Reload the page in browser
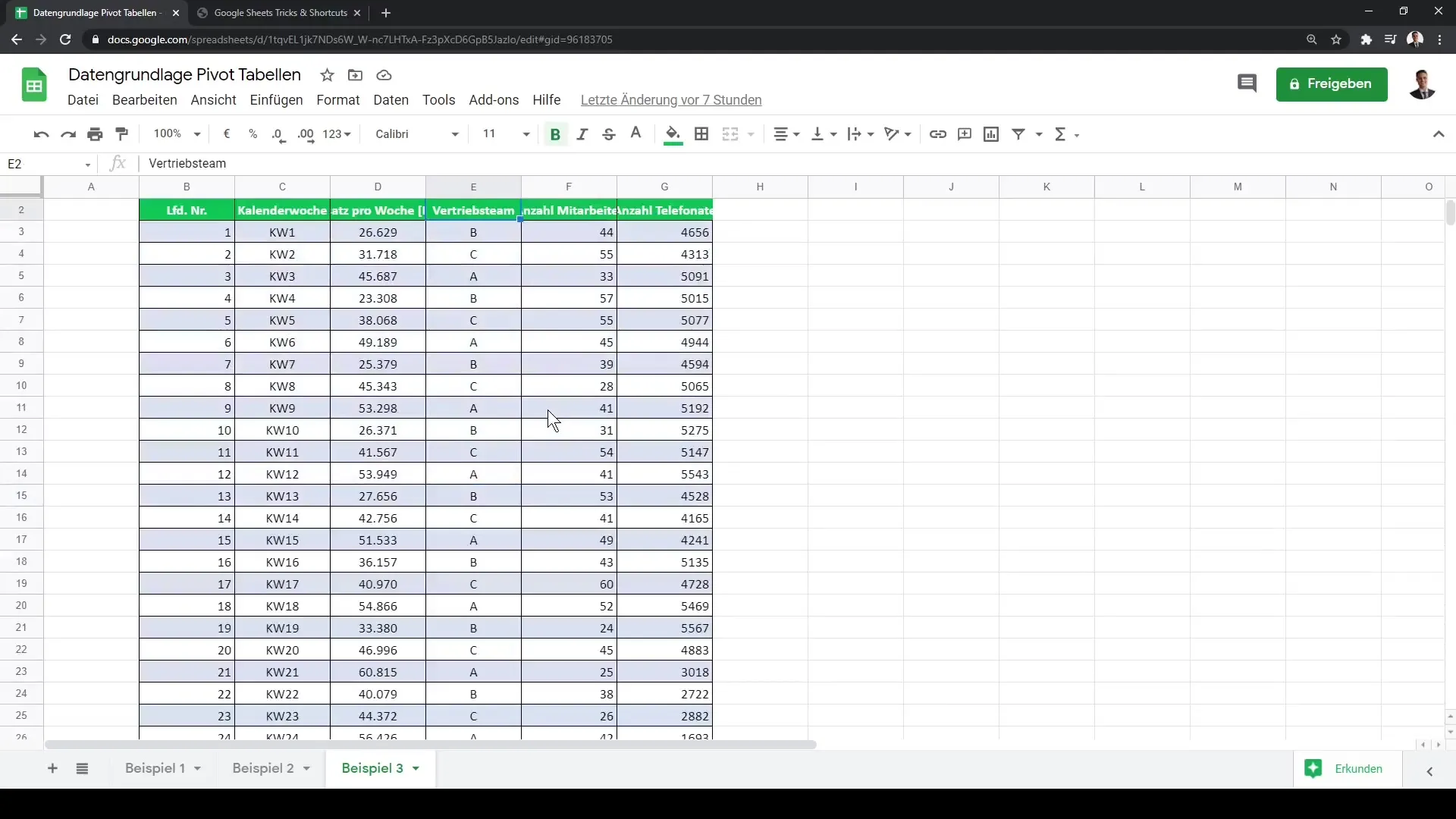The image size is (1456, 819). tap(65, 39)
